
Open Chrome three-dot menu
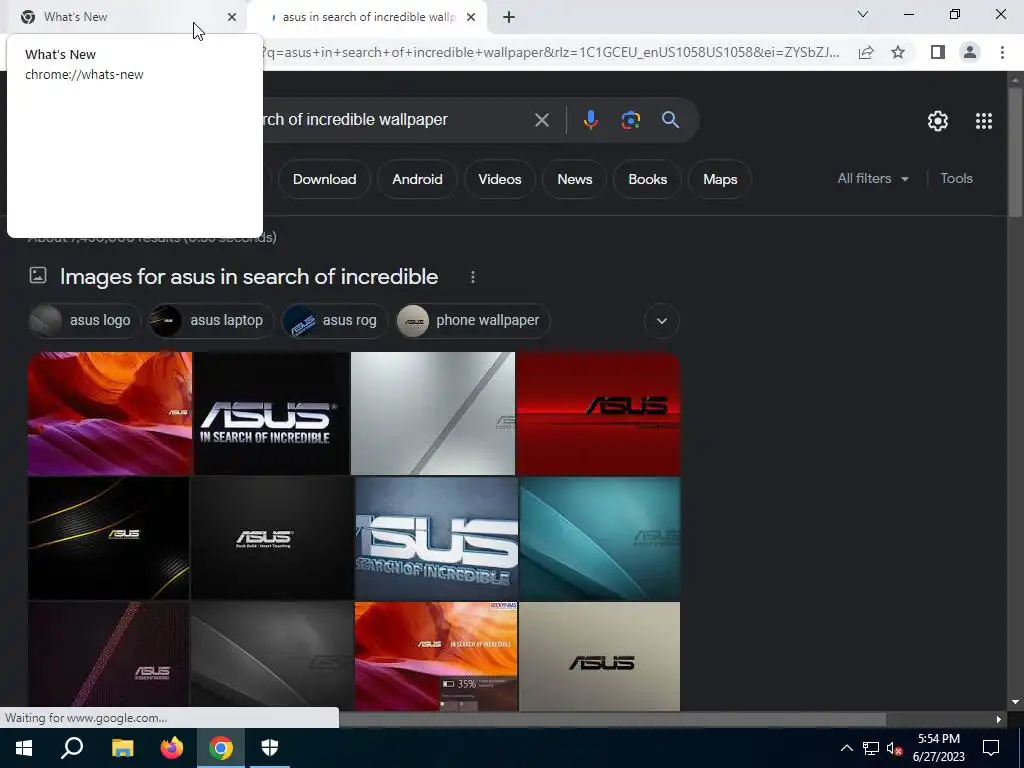[x=1002, y=52]
